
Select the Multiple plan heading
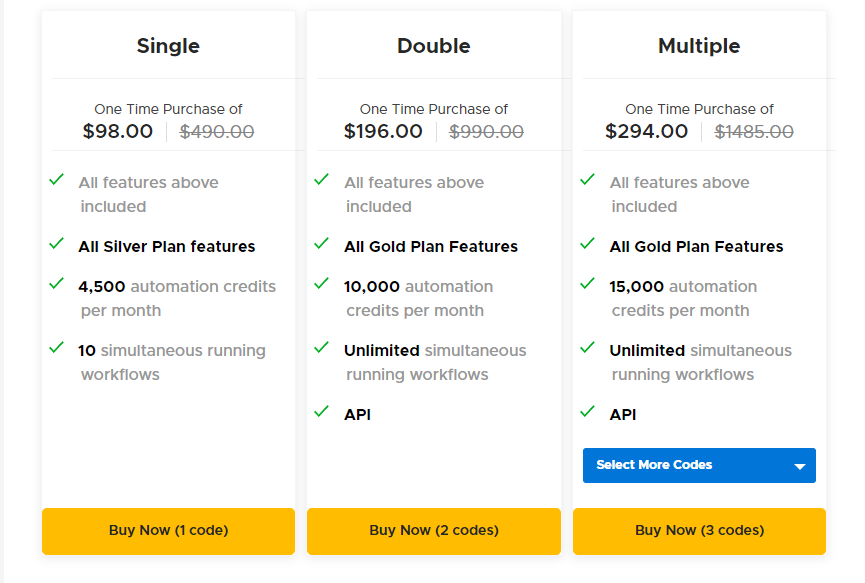(699, 46)
